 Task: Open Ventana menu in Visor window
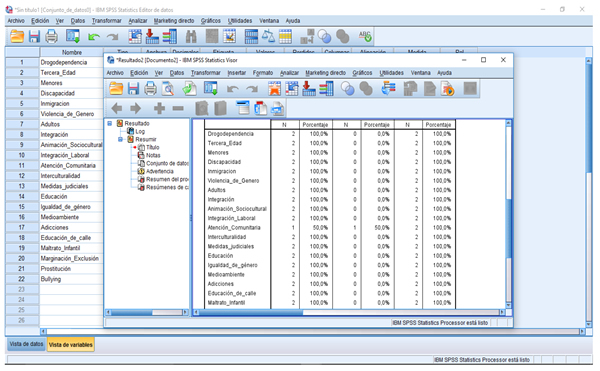(x=421, y=73)
